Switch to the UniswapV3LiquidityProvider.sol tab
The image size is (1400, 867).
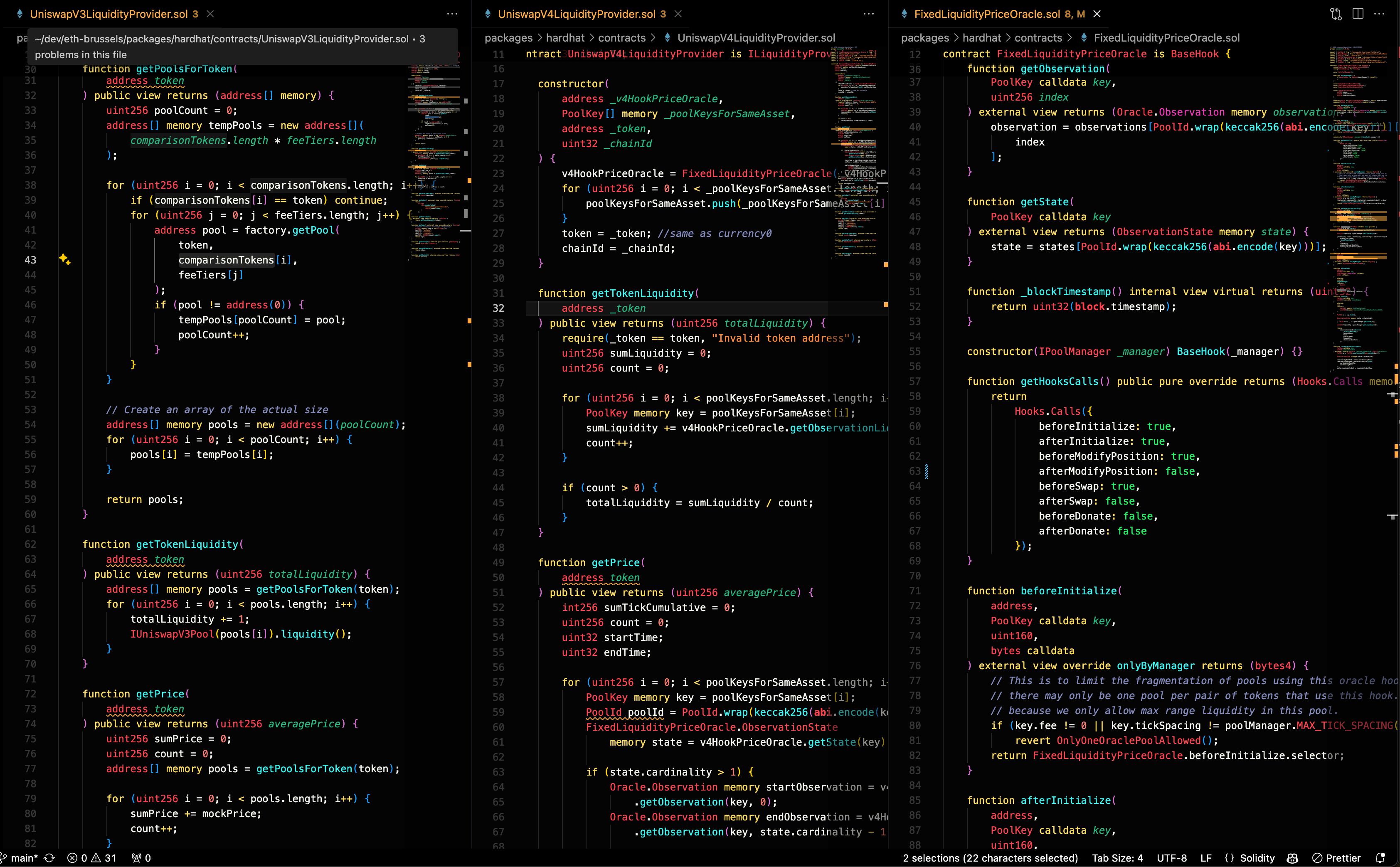click(108, 14)
